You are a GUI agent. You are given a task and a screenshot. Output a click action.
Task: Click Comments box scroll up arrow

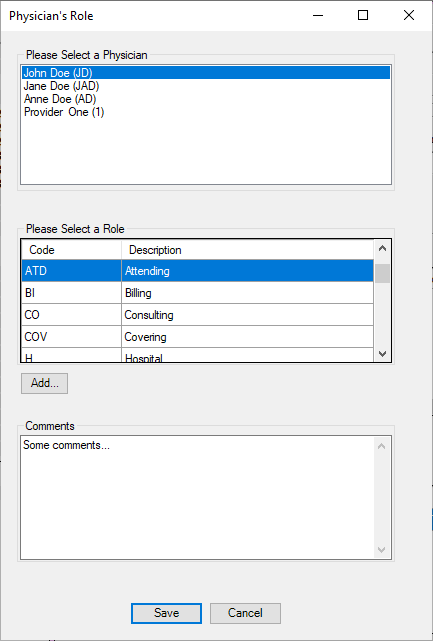click(381, 446)
